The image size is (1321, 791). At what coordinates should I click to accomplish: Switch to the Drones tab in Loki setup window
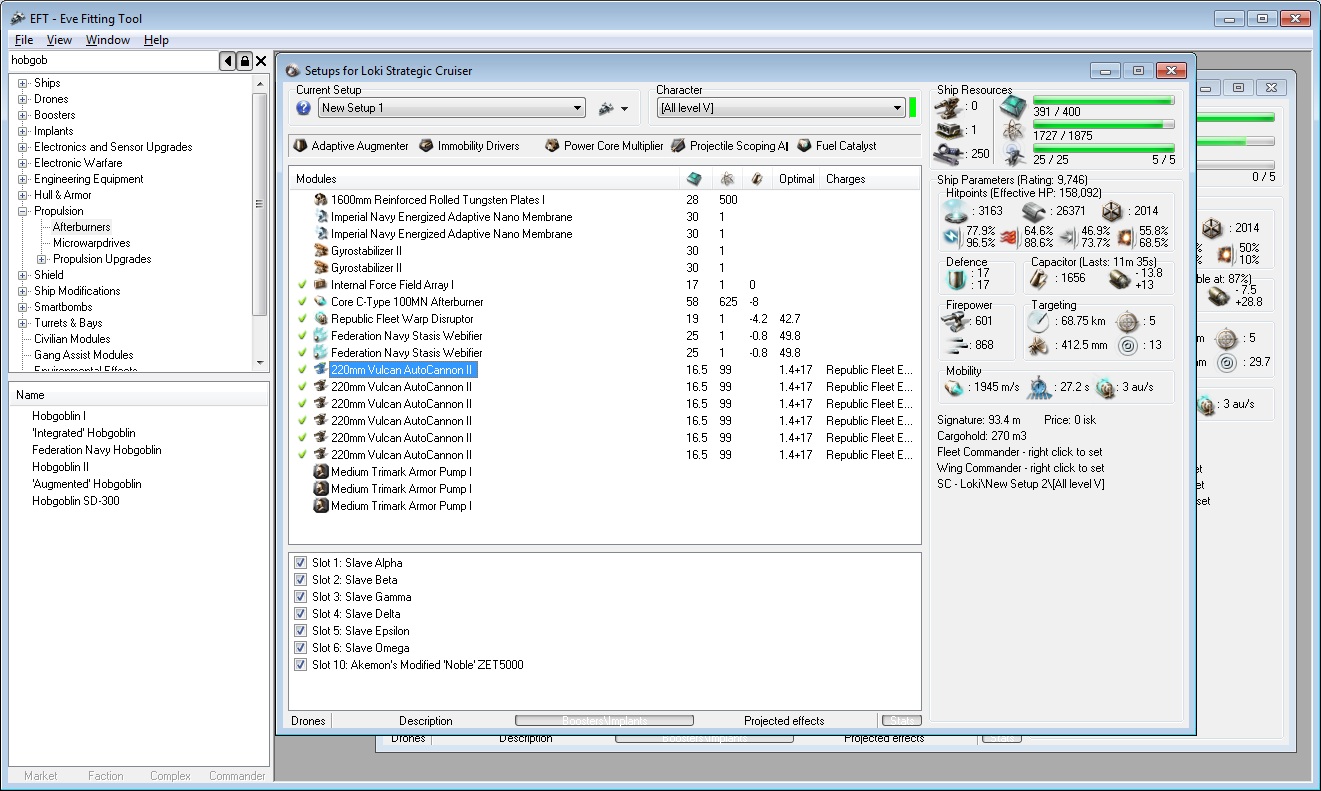[308, 720]
